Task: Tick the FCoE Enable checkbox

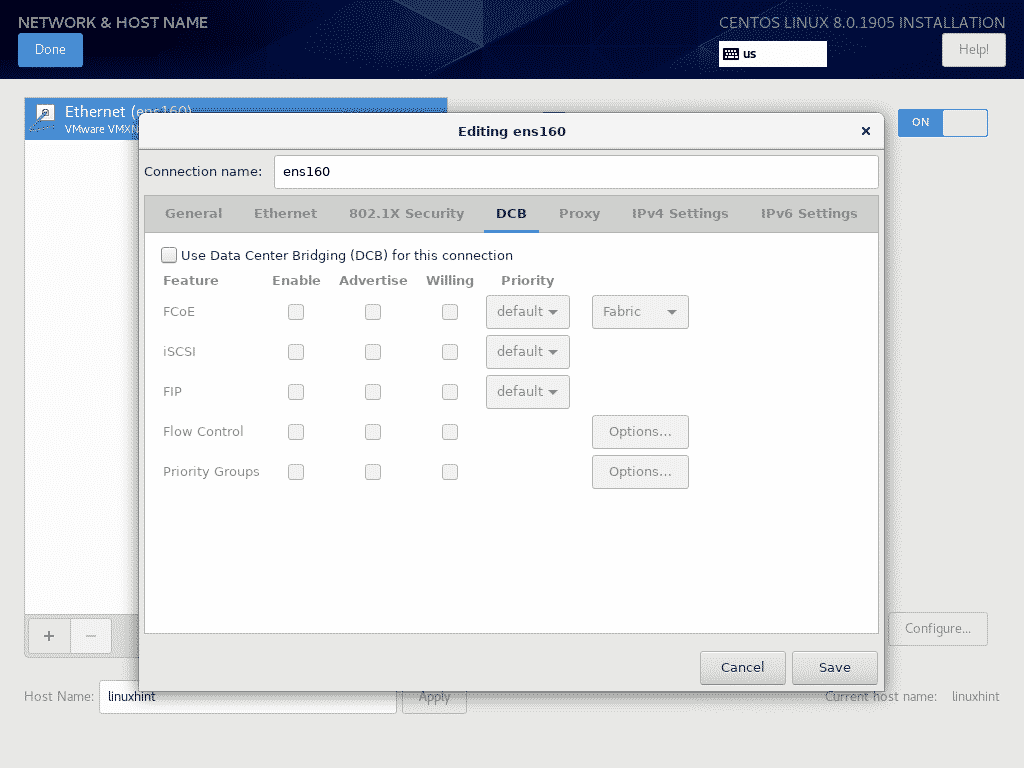Action: pos(296,312)
